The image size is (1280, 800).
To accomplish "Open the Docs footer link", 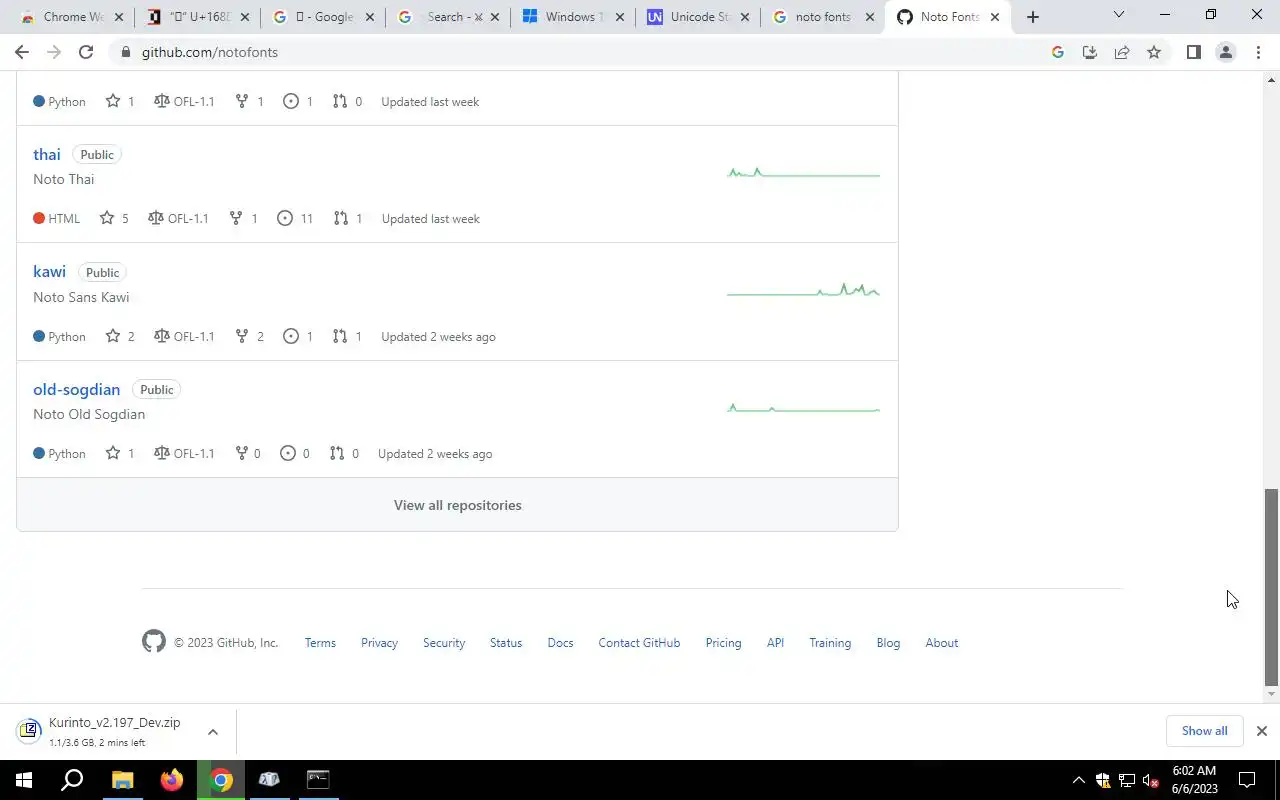I will [x=560, y=643].
